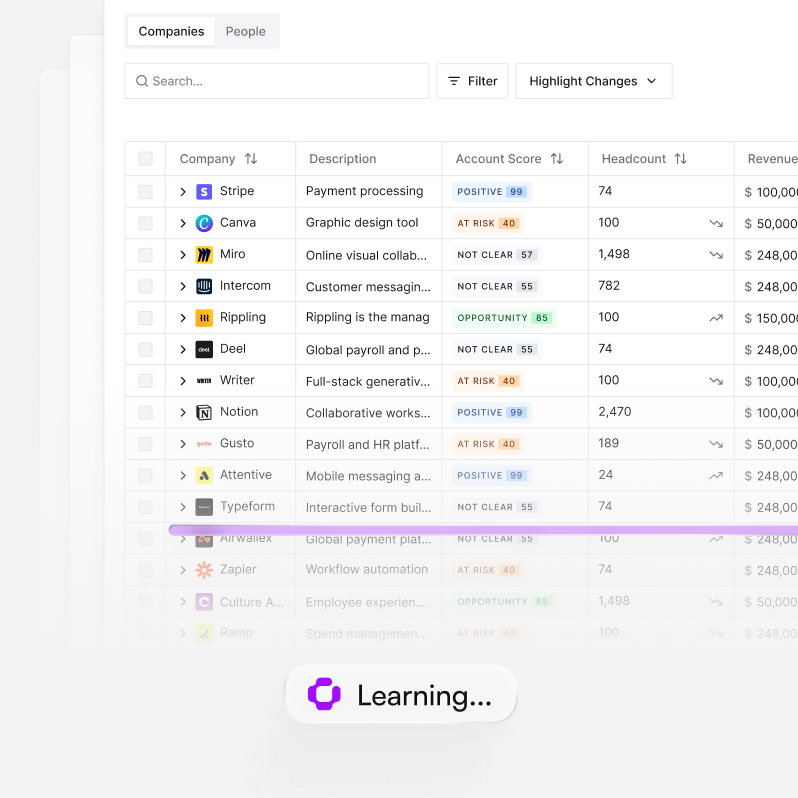Viewport: 798px width, 798px height.
Task: Switch to the Companies tab
Action: click(x=172, y=32)
